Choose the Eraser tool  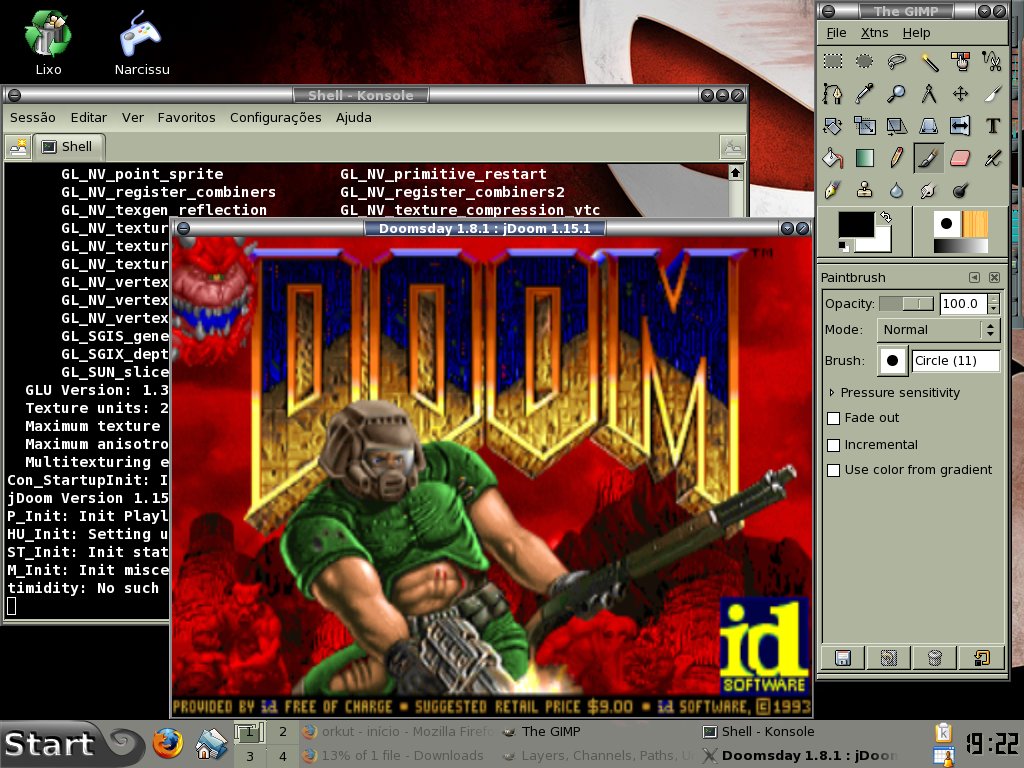[960, 157]
